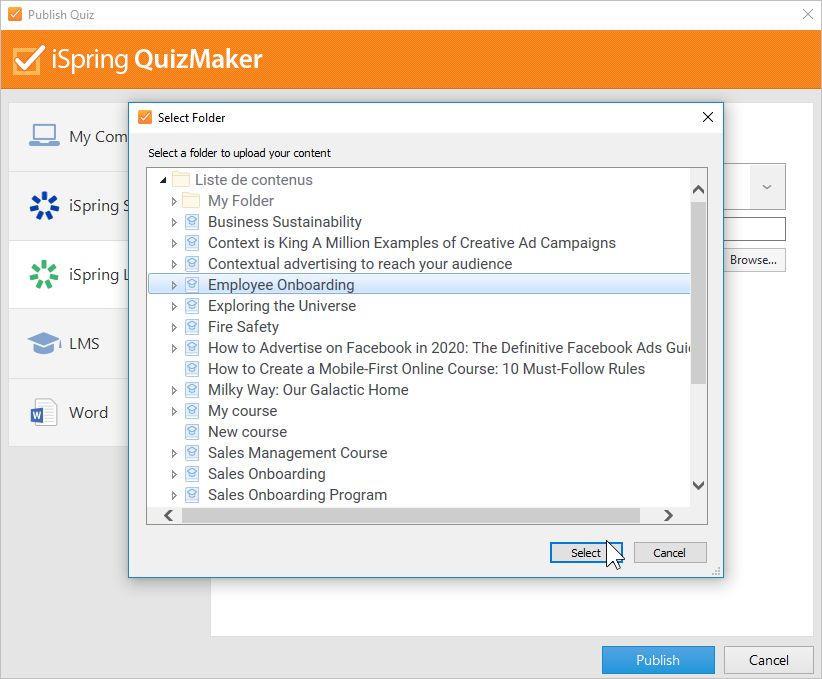Click the Business Sustainability course icon
This screenshot has width=822, height=679.
192,222
